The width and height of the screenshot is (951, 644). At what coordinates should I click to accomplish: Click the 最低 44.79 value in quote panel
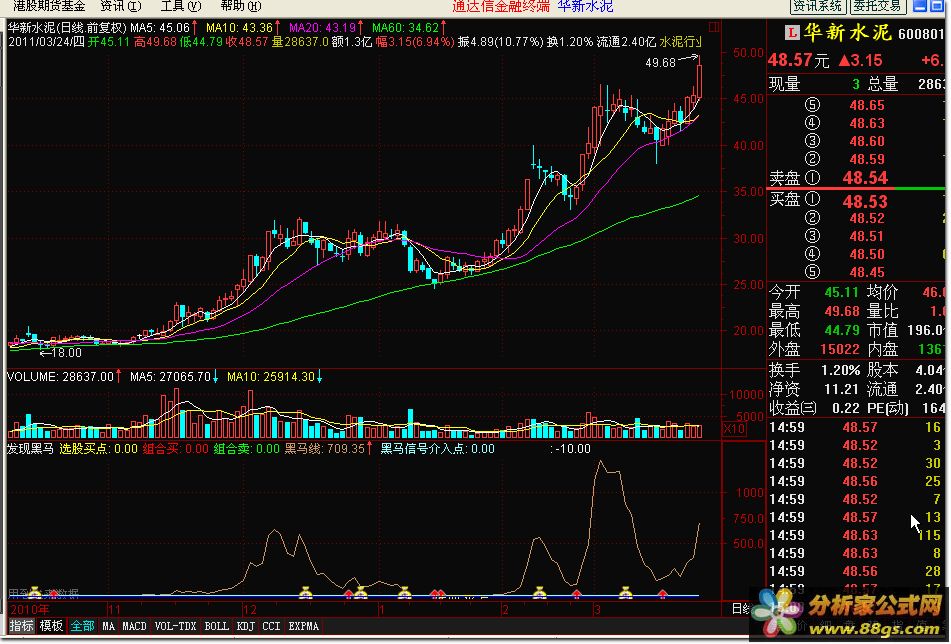(841, 330)
